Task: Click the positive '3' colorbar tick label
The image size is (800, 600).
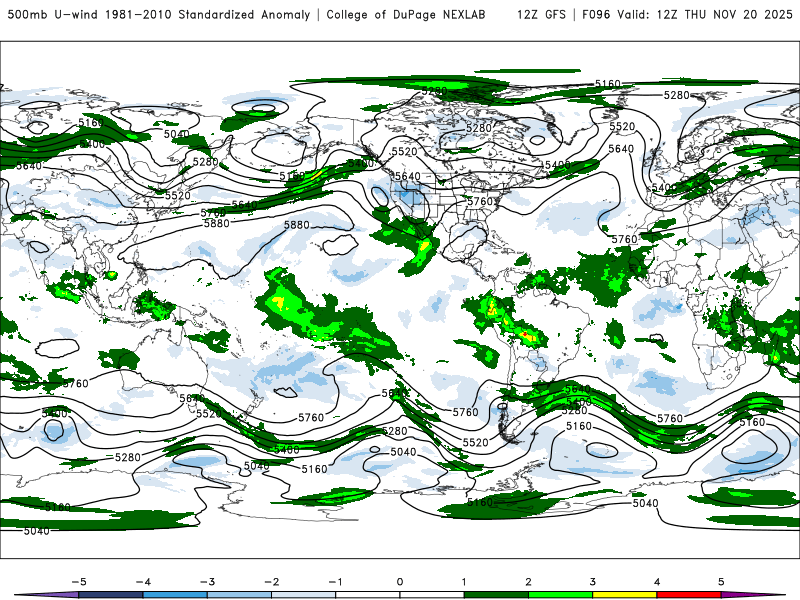Action: [x=593, y=582]
